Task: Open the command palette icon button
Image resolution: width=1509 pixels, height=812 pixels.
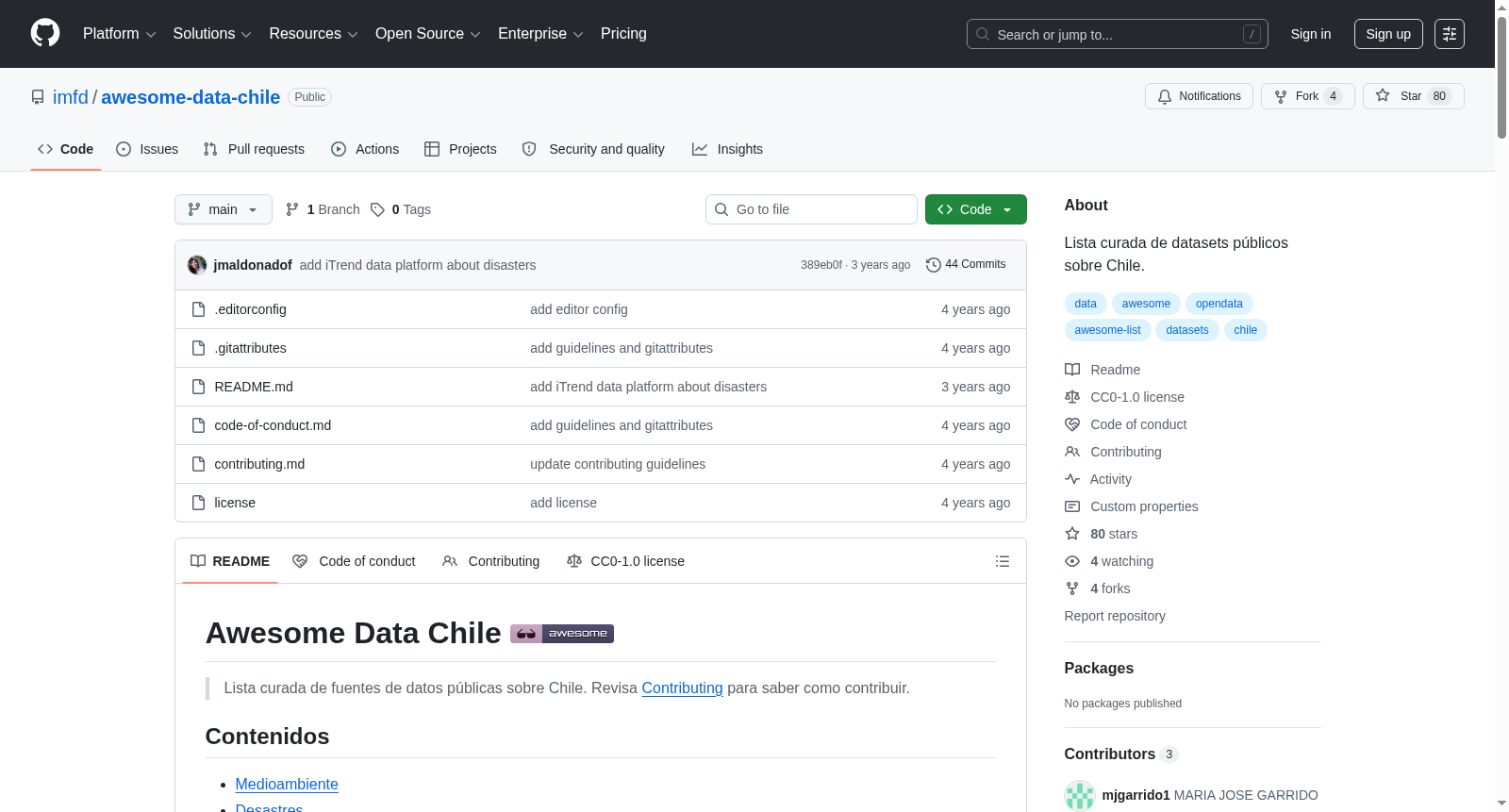Action: point(1450,34)
